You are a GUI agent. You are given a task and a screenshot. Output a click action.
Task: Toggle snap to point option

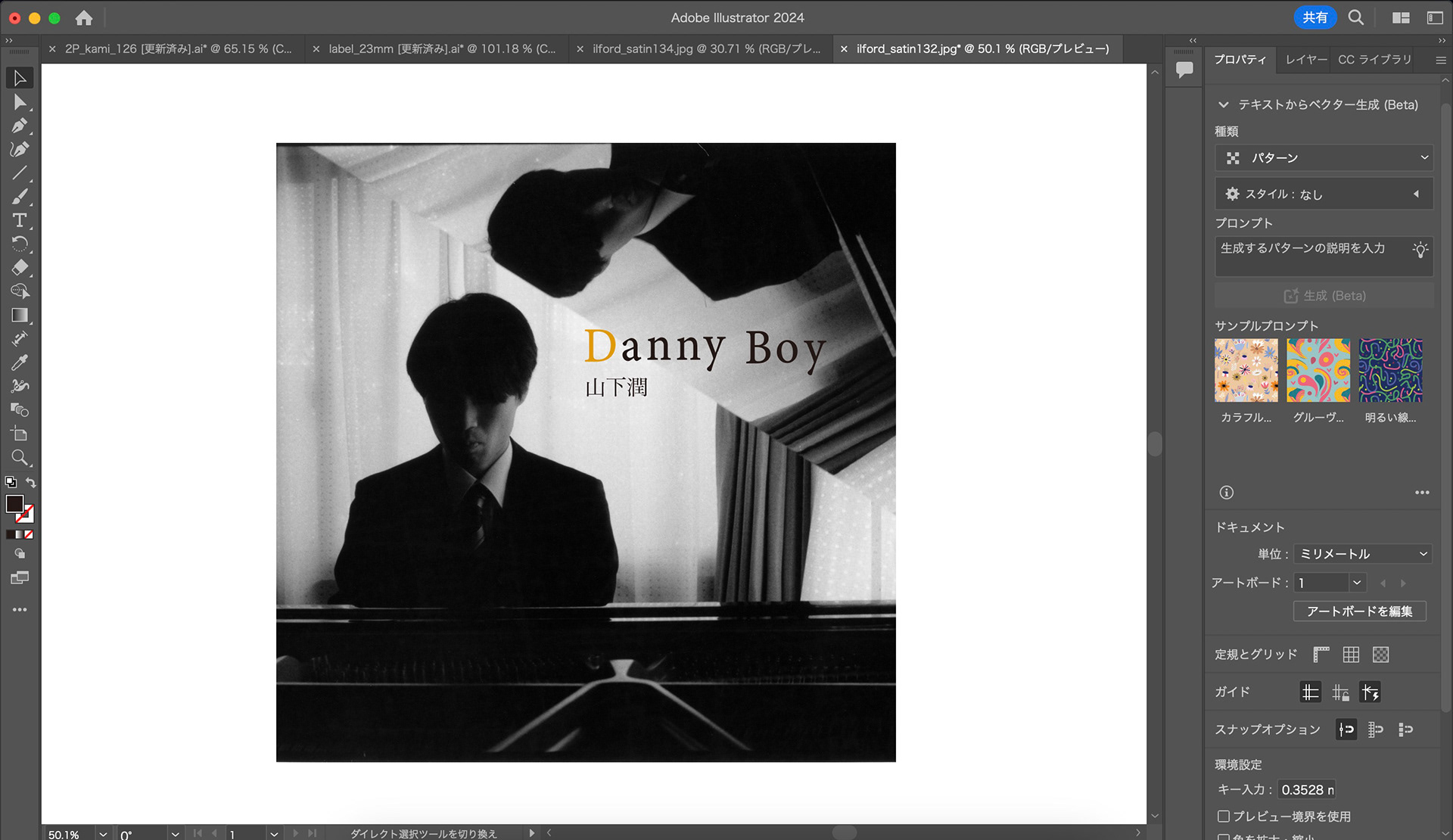pos(1346,730)
